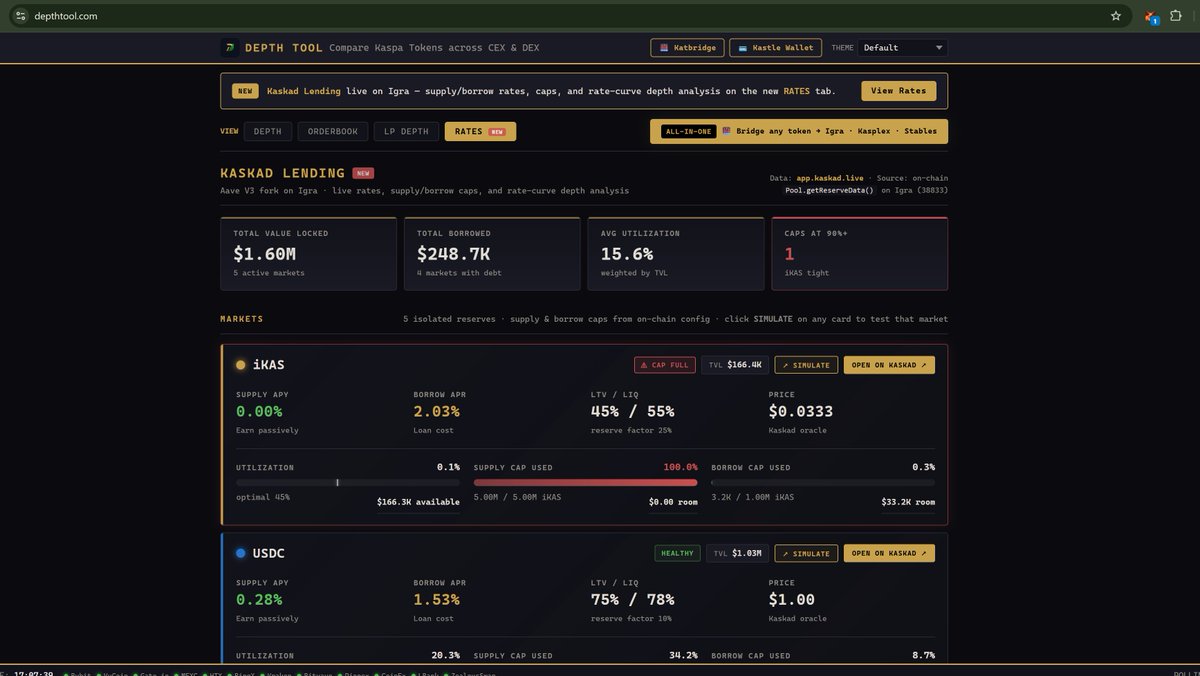Image resolution: width=1200 pixels, height=676 pixels.
Task: Switch to the LP Depth view tab
Action: click(x=405, y=131)
